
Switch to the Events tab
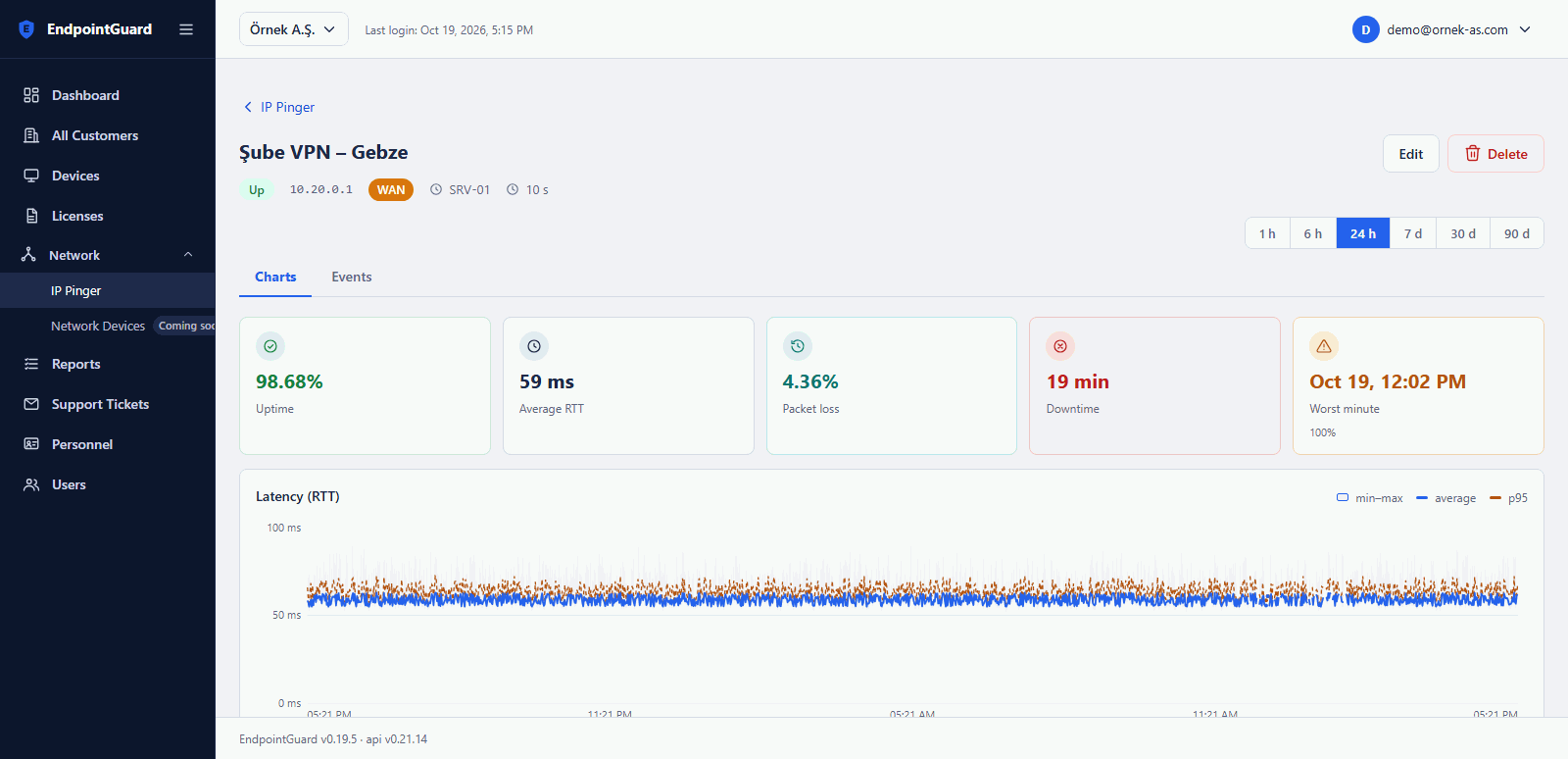click(352, 277)
